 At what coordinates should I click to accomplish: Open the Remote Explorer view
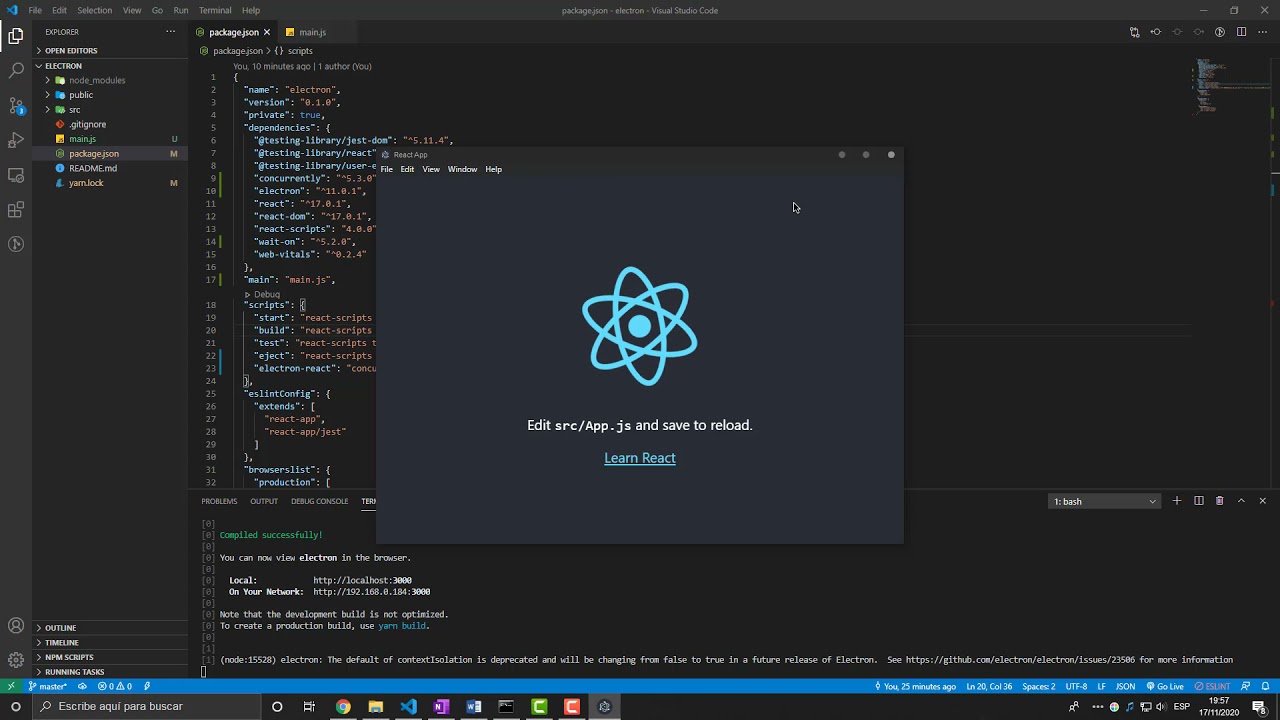16,175
